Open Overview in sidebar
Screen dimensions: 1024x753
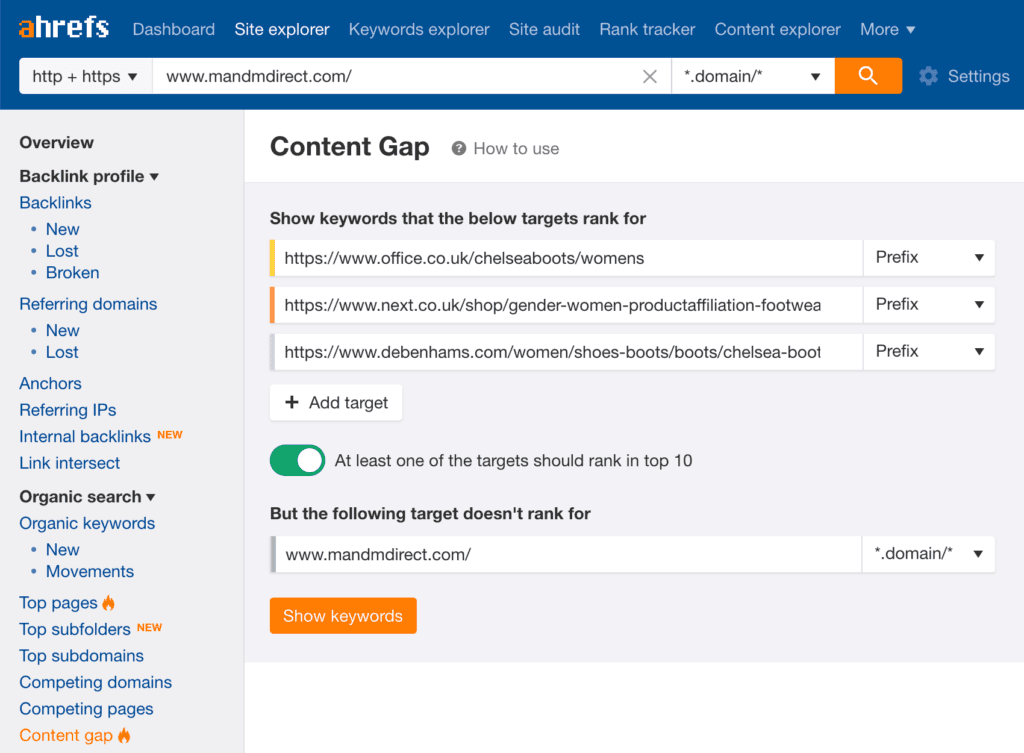[56, 142]
